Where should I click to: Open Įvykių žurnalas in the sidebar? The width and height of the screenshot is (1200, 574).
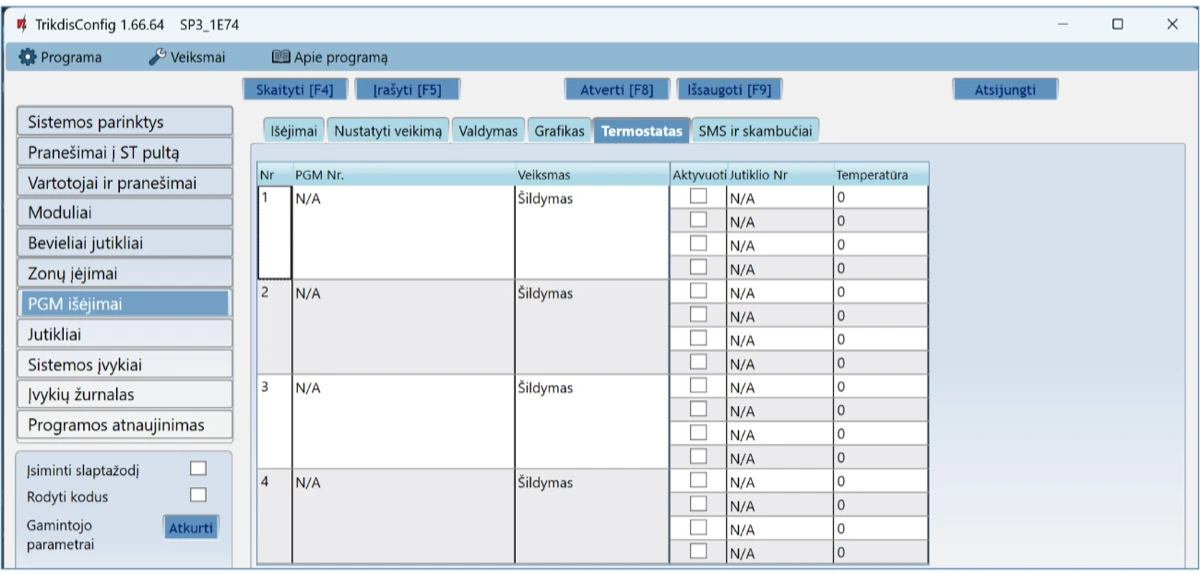[124, 394]
